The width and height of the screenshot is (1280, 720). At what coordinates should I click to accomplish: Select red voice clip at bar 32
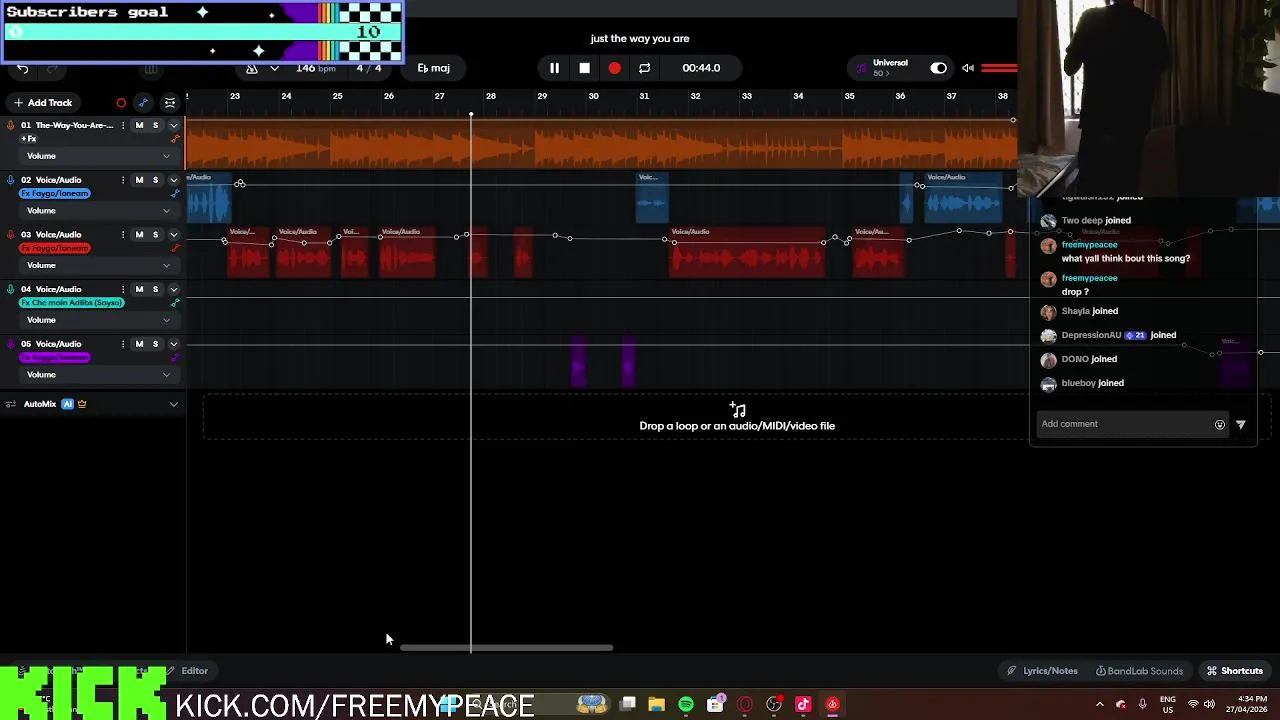tap(748, 253)
